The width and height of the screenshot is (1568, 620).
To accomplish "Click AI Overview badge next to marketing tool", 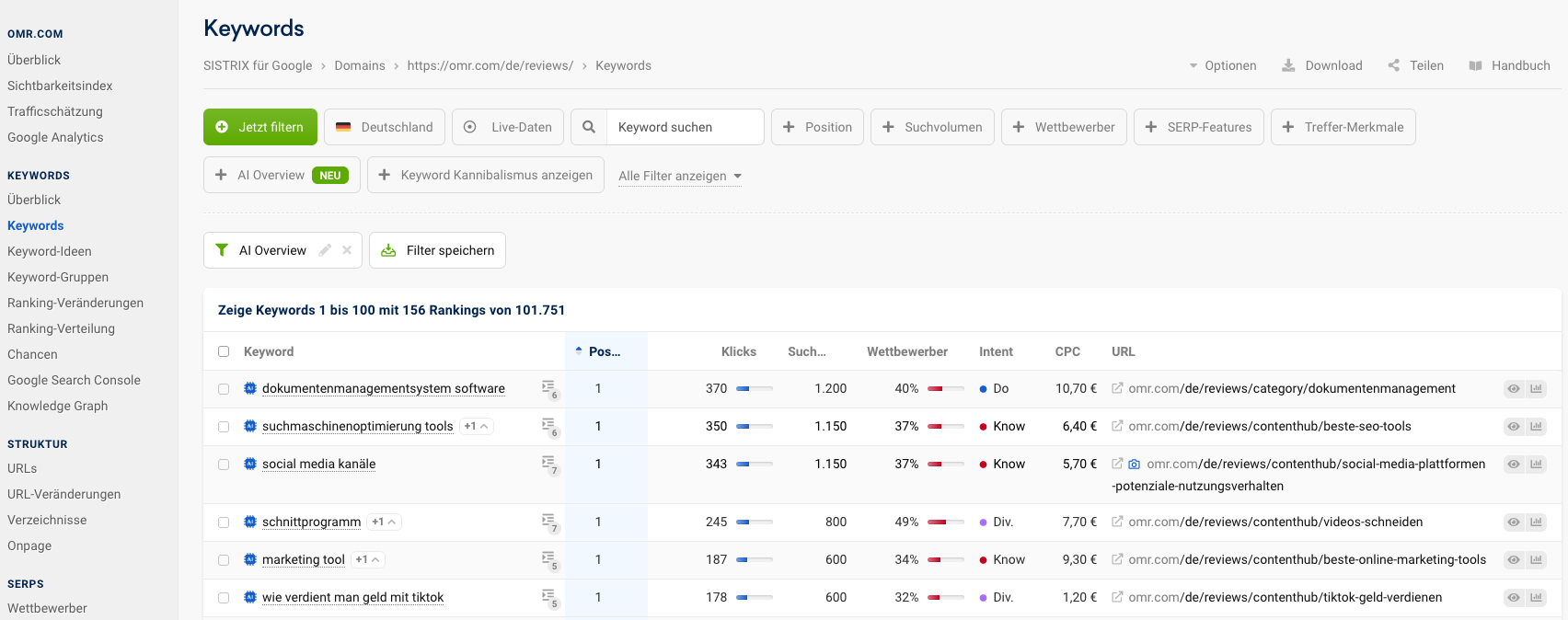I will [250, 559].
